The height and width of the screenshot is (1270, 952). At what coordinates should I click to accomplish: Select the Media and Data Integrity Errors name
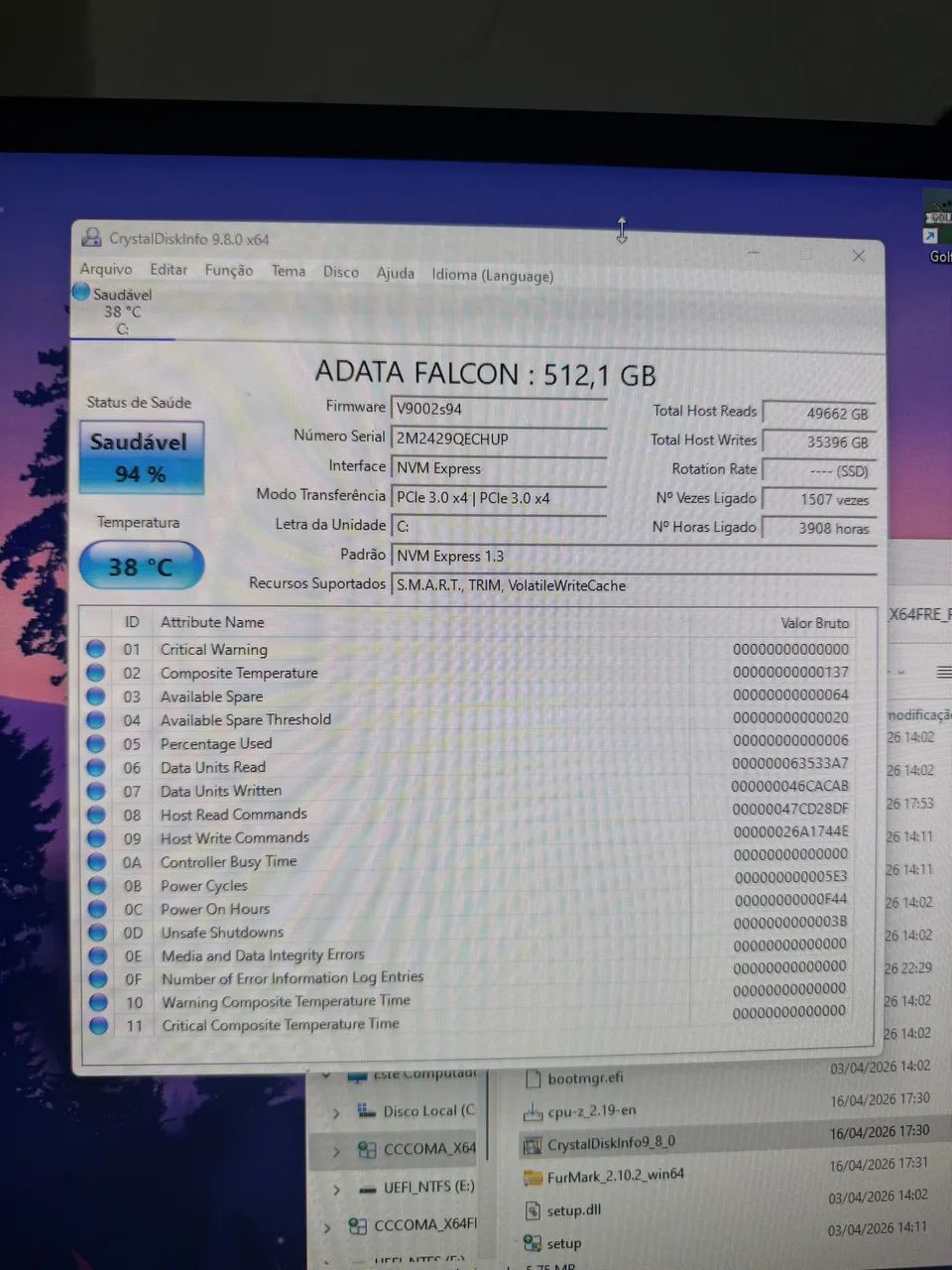coord(263,955)
